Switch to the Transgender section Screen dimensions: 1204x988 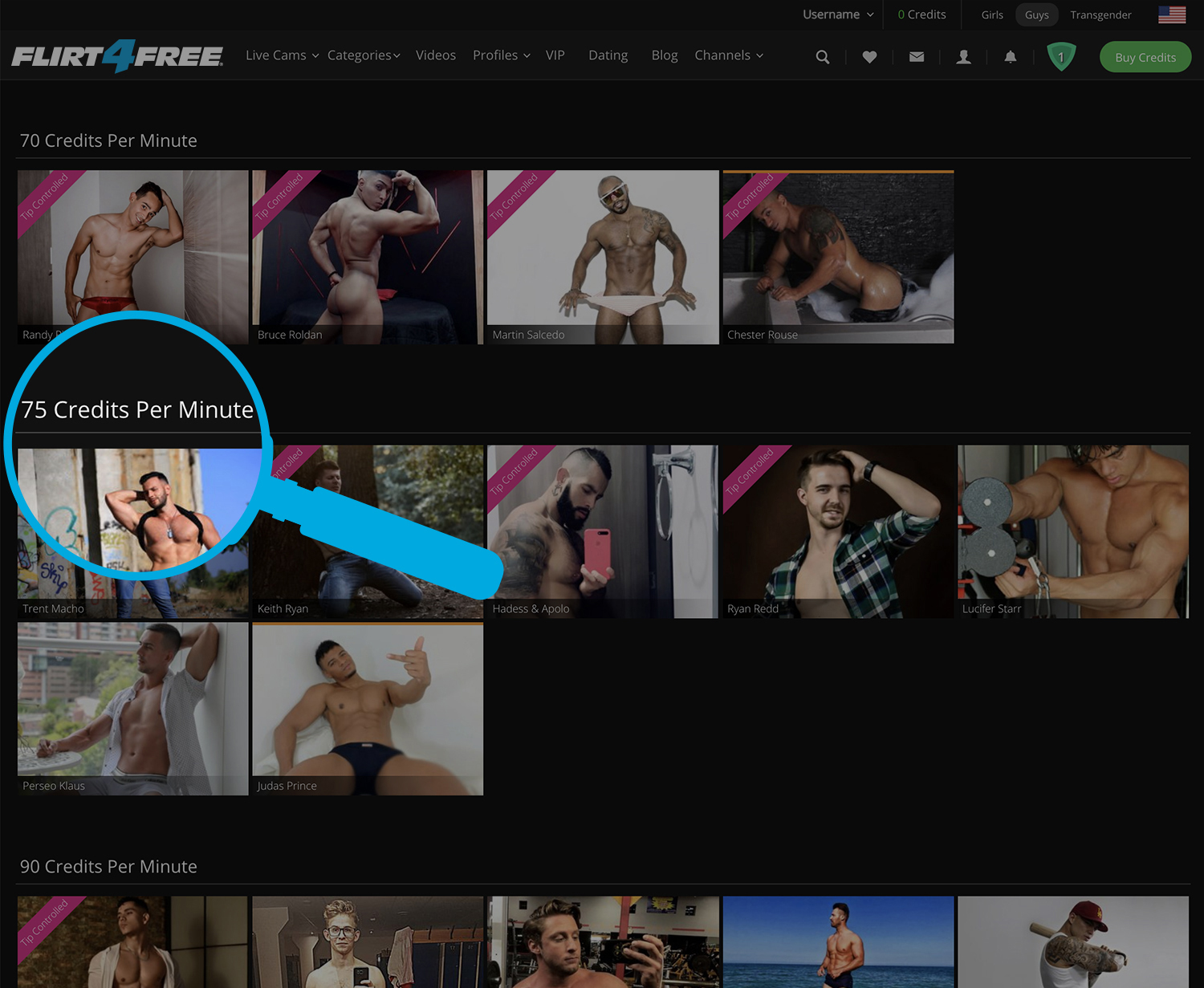(x=1100, y=14)
